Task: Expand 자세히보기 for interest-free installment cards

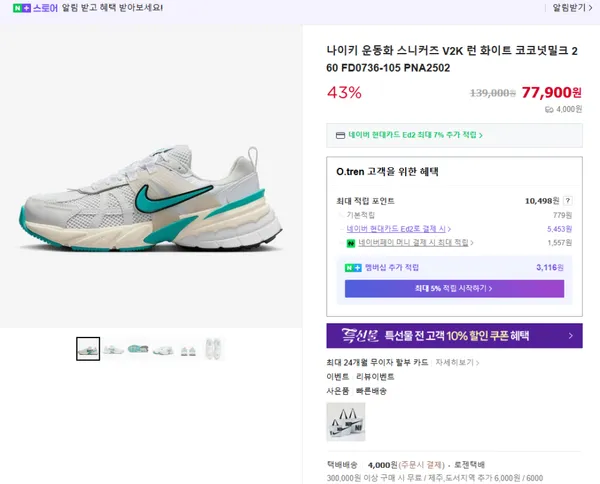Action: 457,361
